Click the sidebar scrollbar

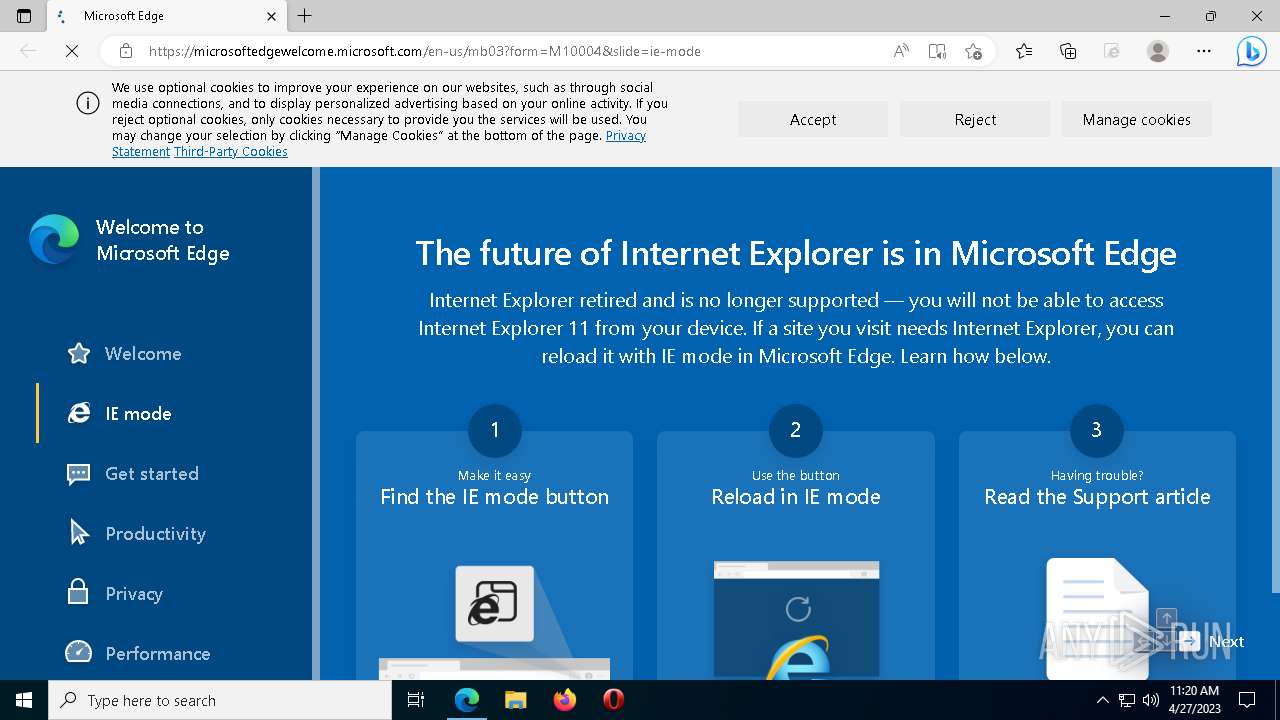(x=316, y=423)
